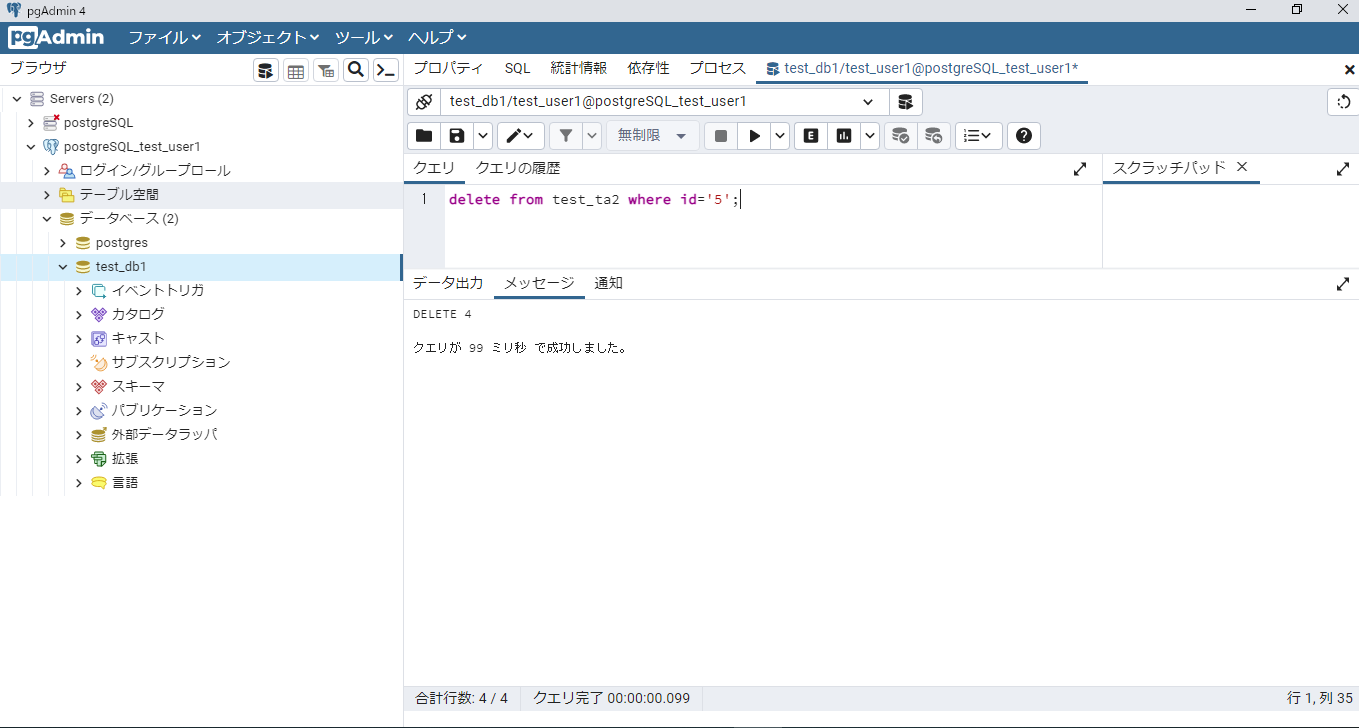This screenshot has width=1359, height=728.
Task: Open the Object (オブジェクト) menu
Action: click(268, 37)
